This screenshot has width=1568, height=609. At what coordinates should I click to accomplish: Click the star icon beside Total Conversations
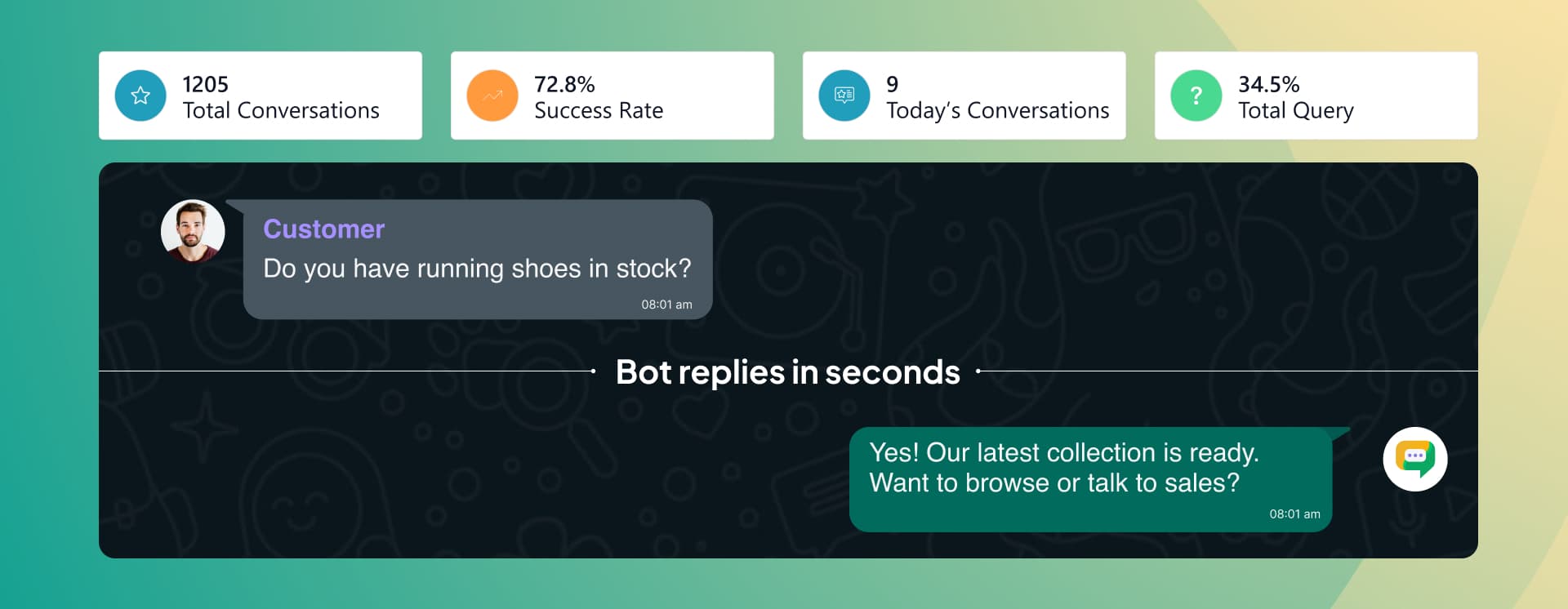140,96
